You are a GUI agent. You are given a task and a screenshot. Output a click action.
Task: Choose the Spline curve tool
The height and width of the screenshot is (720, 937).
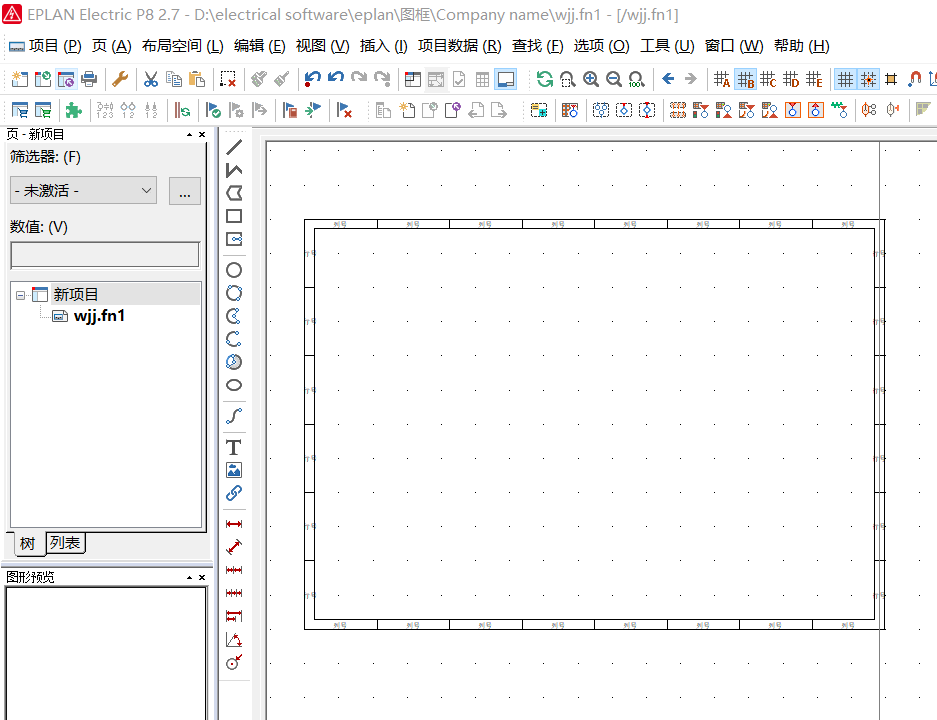click(234, 416)
